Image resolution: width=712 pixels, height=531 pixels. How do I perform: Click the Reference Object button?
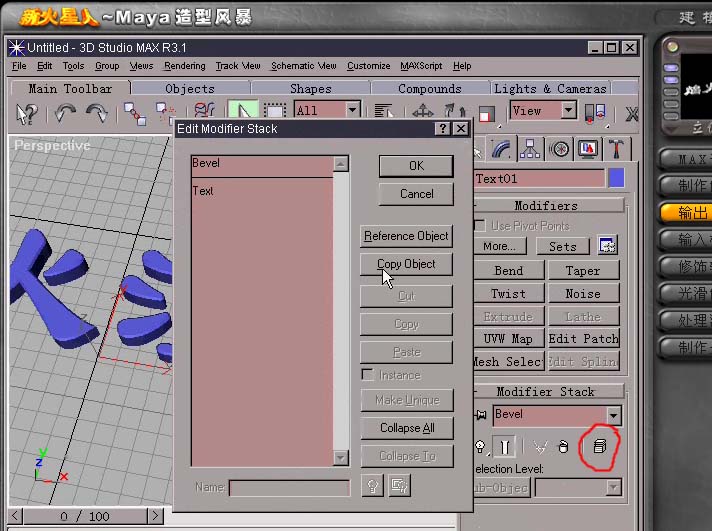(406, 236)
